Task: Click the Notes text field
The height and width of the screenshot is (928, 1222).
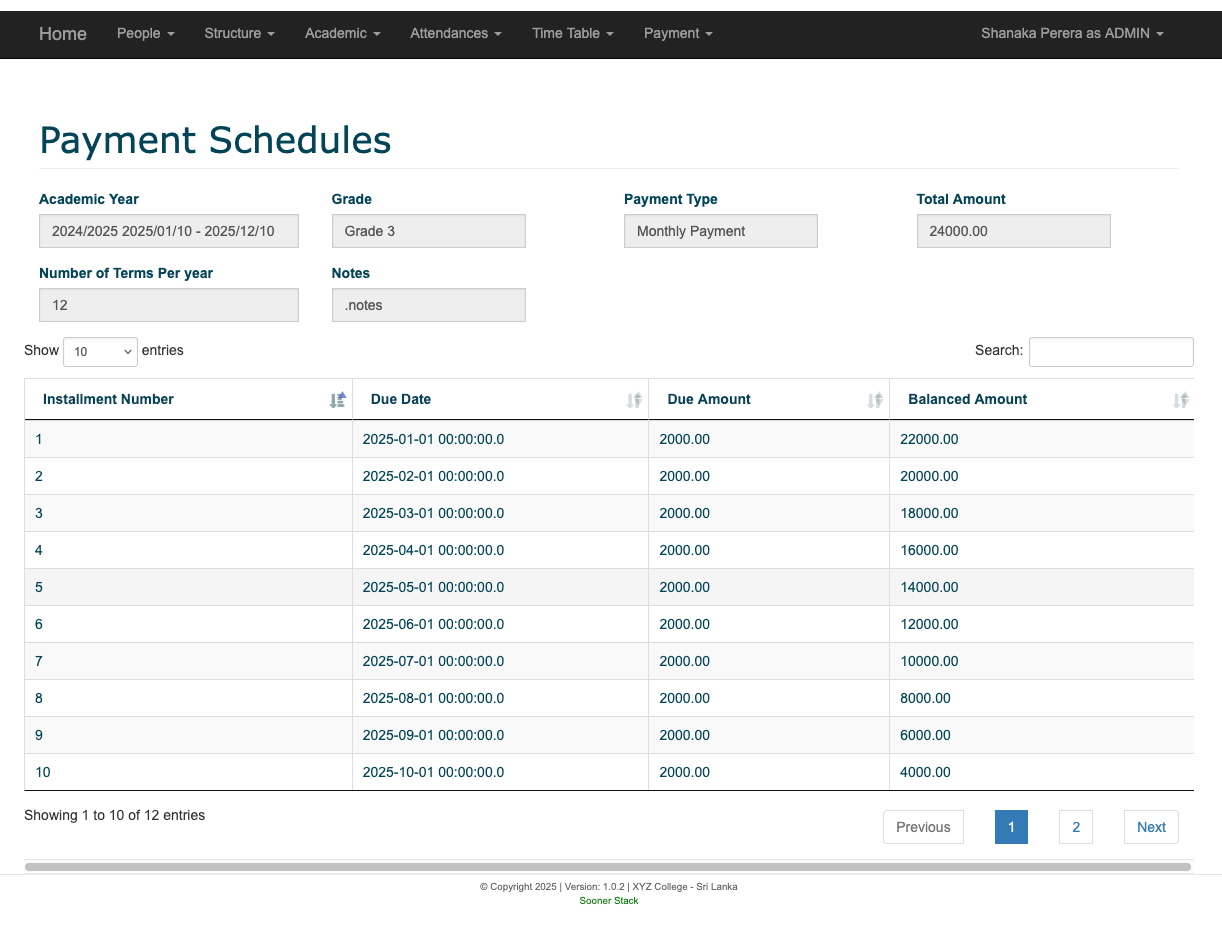Action: coord(428,305)
